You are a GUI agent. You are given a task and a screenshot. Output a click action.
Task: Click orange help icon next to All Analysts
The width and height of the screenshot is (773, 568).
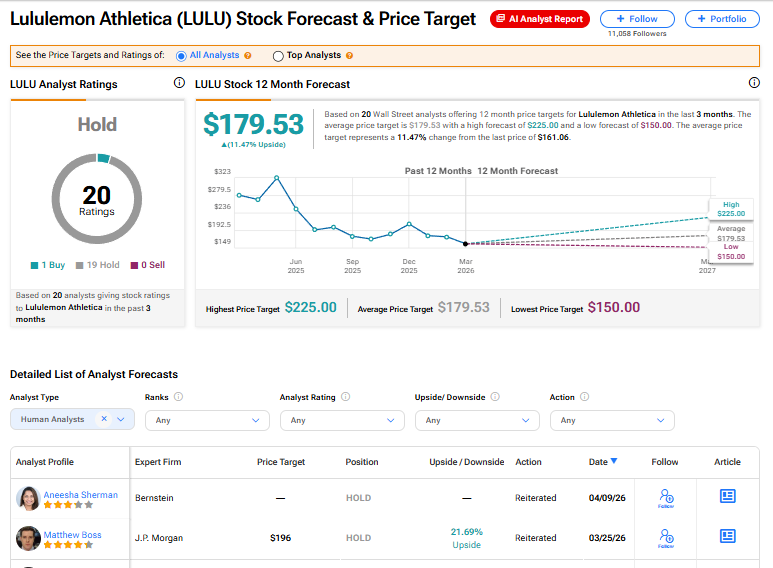point(248,56)
